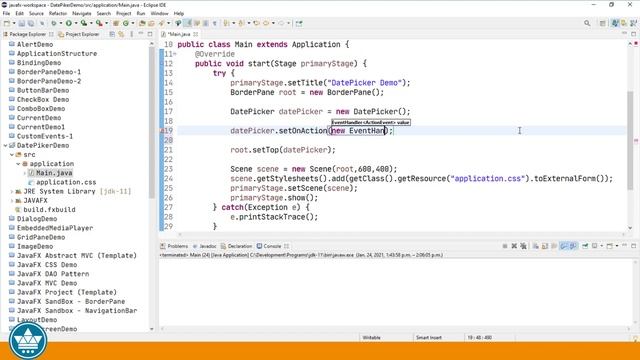Click the Save All toolbar icon
640x360 pixels.
click(31, 23)
